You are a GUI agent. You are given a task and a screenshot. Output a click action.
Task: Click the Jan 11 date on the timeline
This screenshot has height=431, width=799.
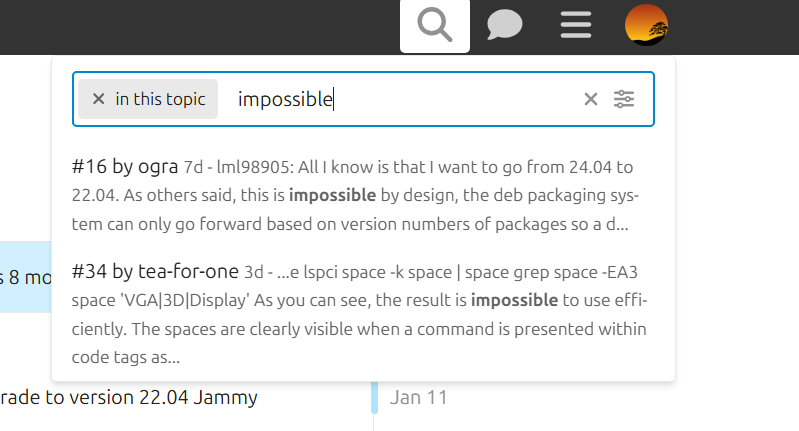click(x=418, y=397)
